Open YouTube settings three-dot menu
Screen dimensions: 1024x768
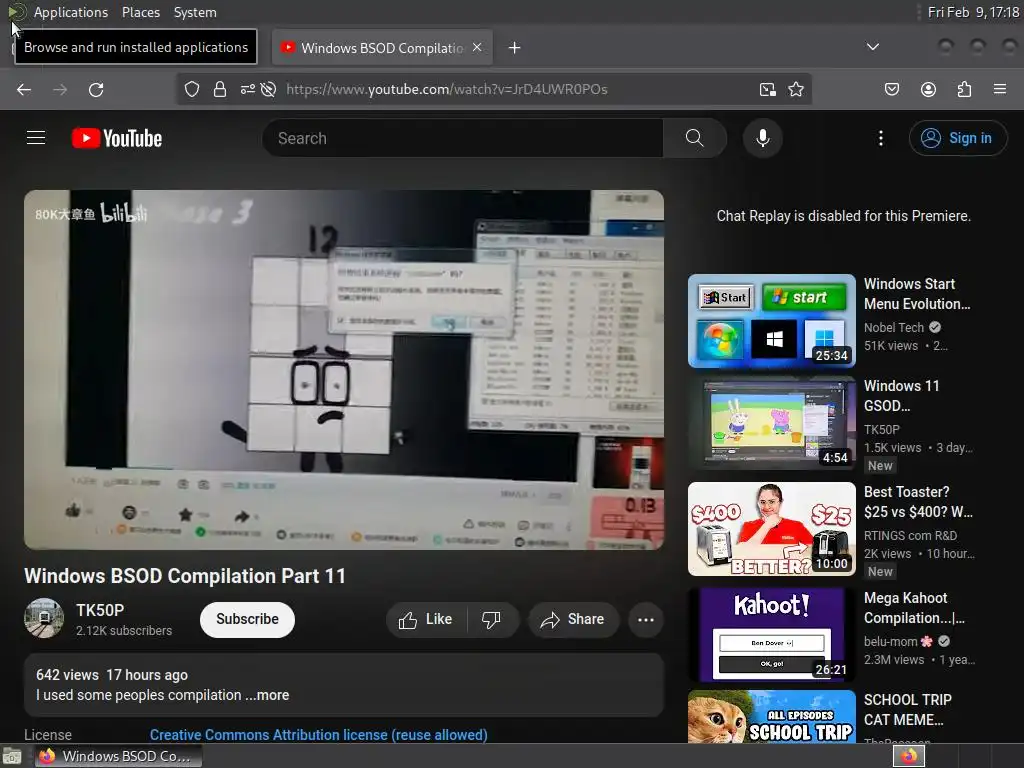[x=881, y=138]
